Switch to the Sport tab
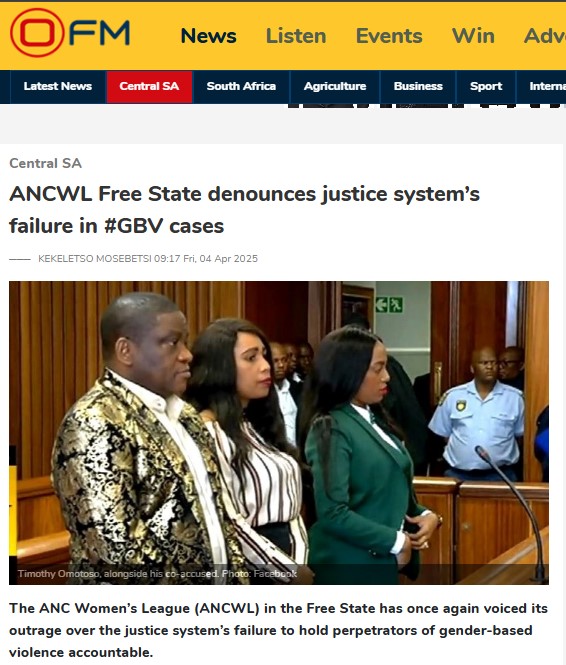The height and width of the screenshot is (665, 566). pyautogui.click(x=486, y=87)
